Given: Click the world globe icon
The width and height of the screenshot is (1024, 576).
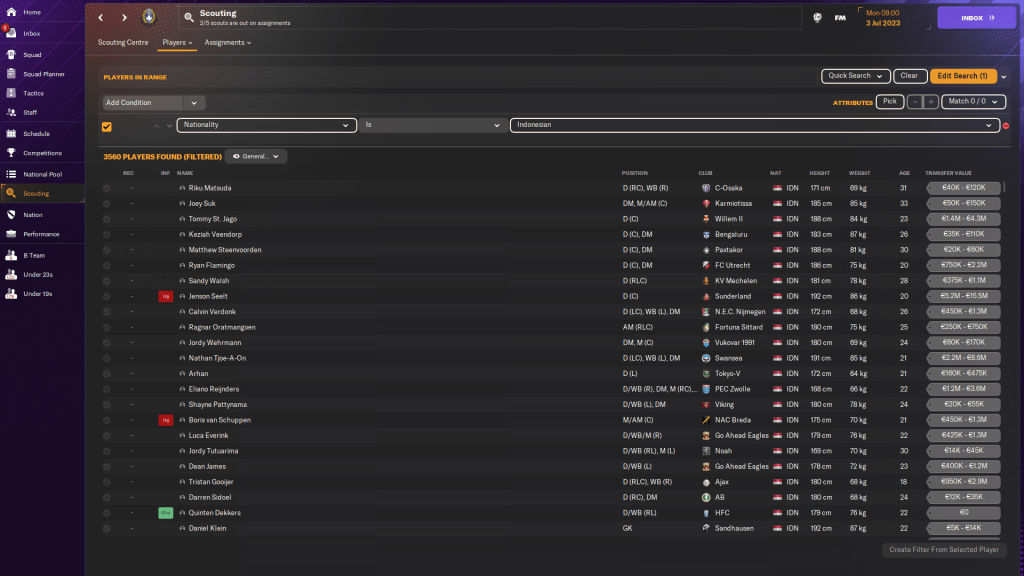Looking at the screenshot, I should pyautogui.click(x=817, y=17).
